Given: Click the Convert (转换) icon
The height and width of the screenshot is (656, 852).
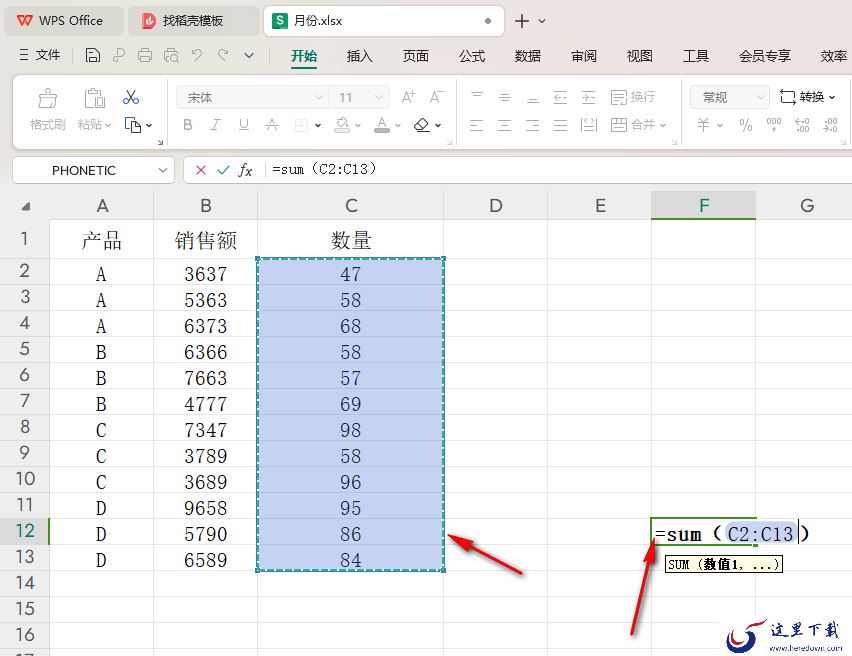Looking at the screenshot, I should [x=787, y=97].
